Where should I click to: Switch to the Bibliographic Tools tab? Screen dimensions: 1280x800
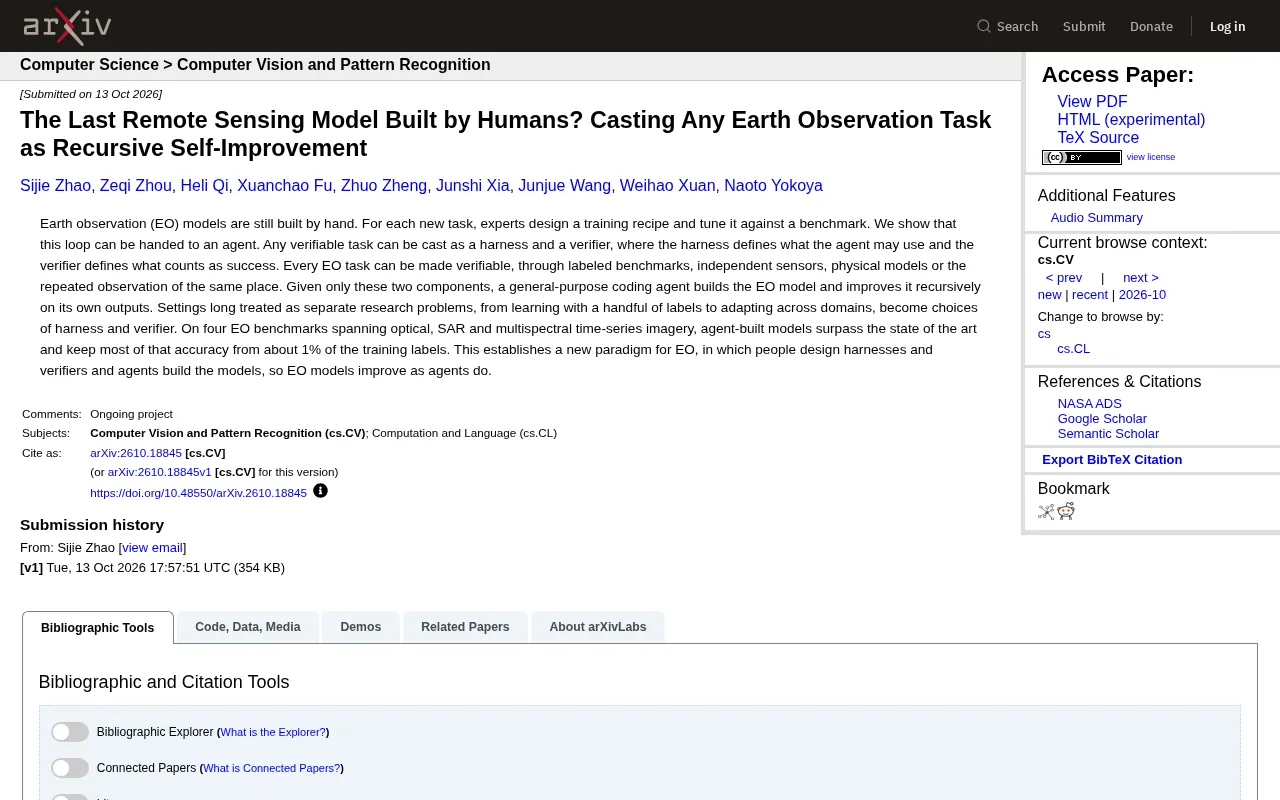coord(98,628)
